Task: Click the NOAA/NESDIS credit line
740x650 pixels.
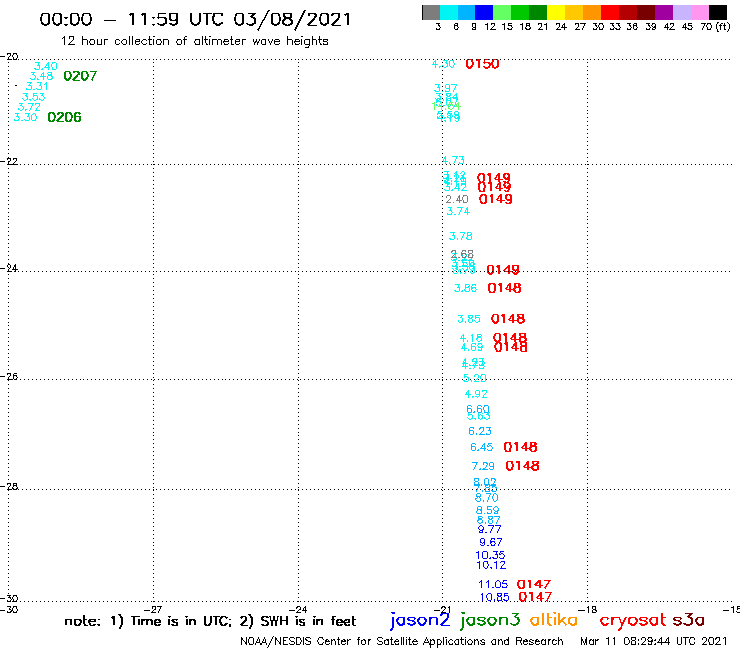Action: coord(402,641)
